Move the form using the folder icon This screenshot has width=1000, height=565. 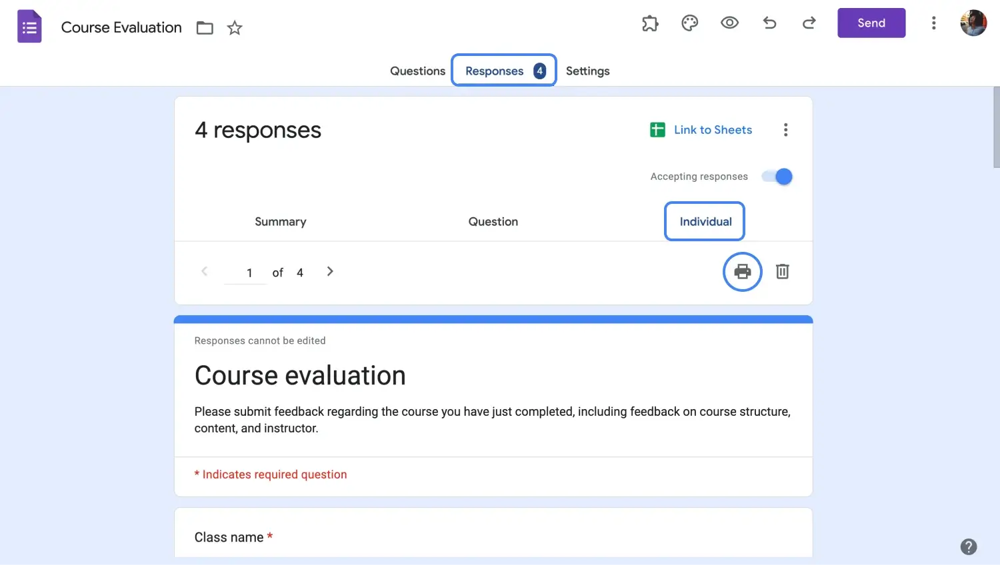click(x=205, y=28)
